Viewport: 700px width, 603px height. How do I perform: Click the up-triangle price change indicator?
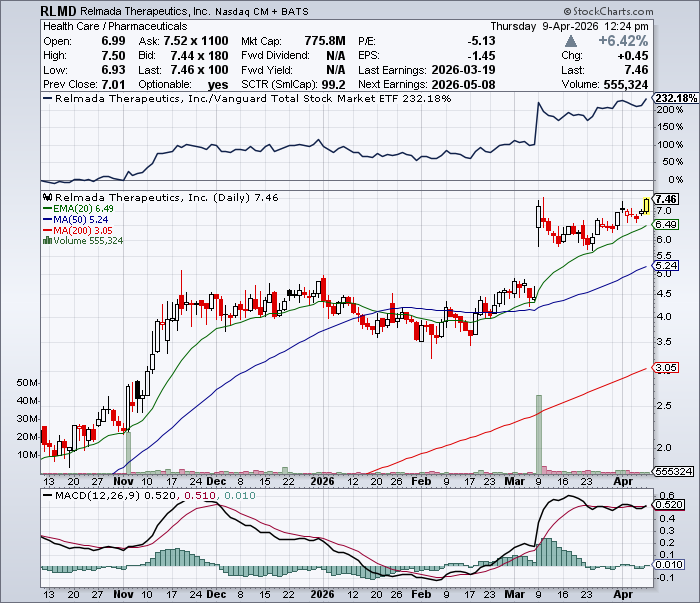pos(571,42)
